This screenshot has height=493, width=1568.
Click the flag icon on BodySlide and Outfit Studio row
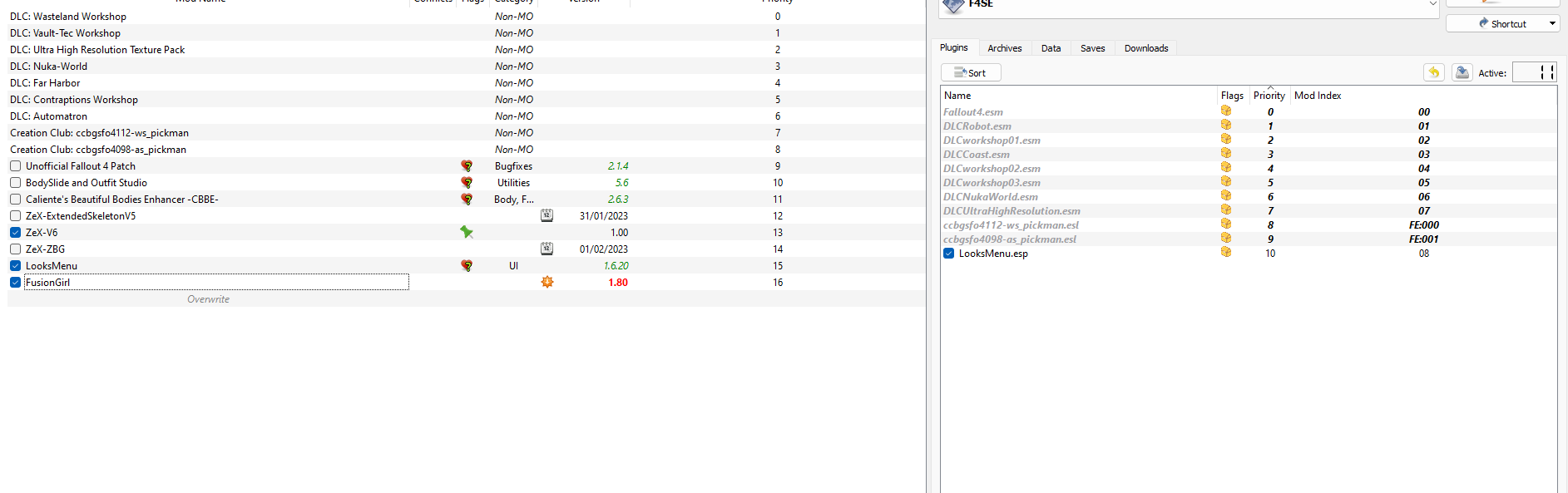467,183
